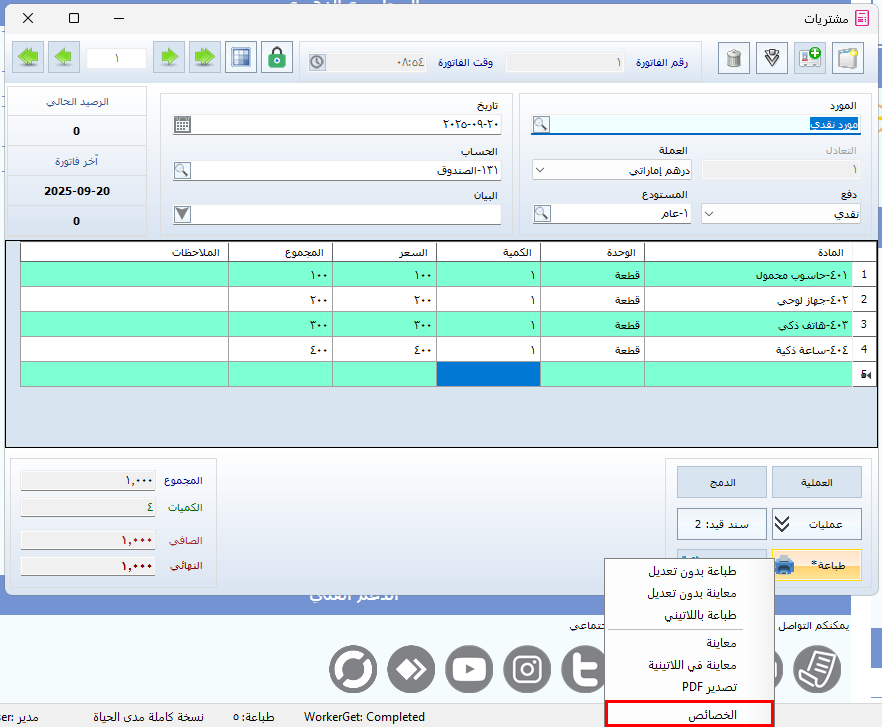Click the 'الدمج' button
Screen dimensions: 882x727
click(x=721, y=482)
